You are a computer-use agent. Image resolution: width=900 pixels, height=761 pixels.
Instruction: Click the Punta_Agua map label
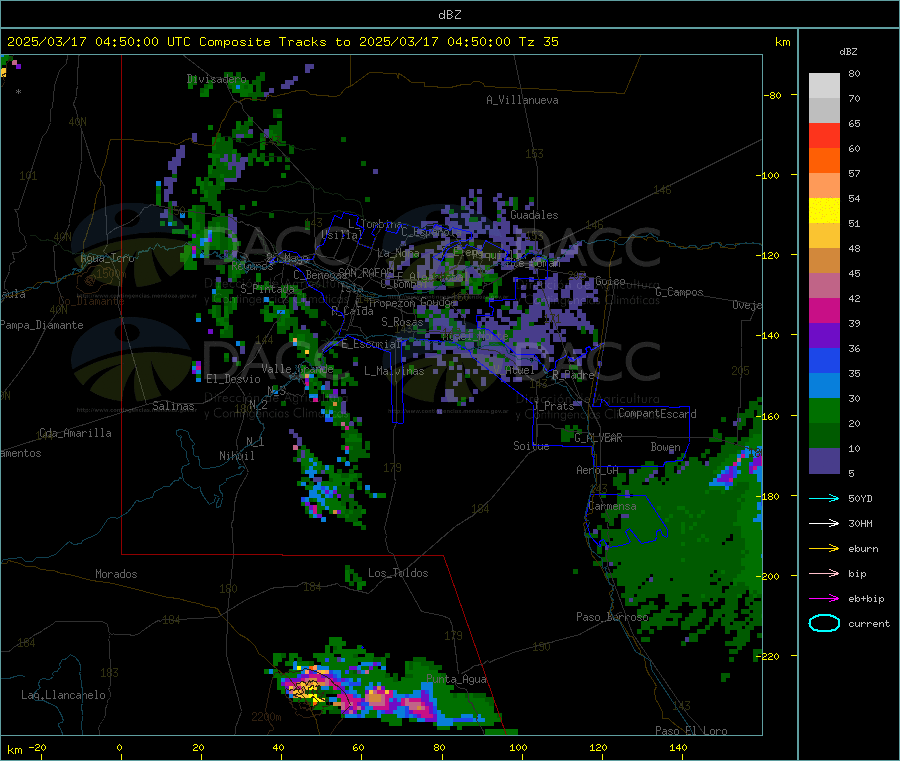456,680
